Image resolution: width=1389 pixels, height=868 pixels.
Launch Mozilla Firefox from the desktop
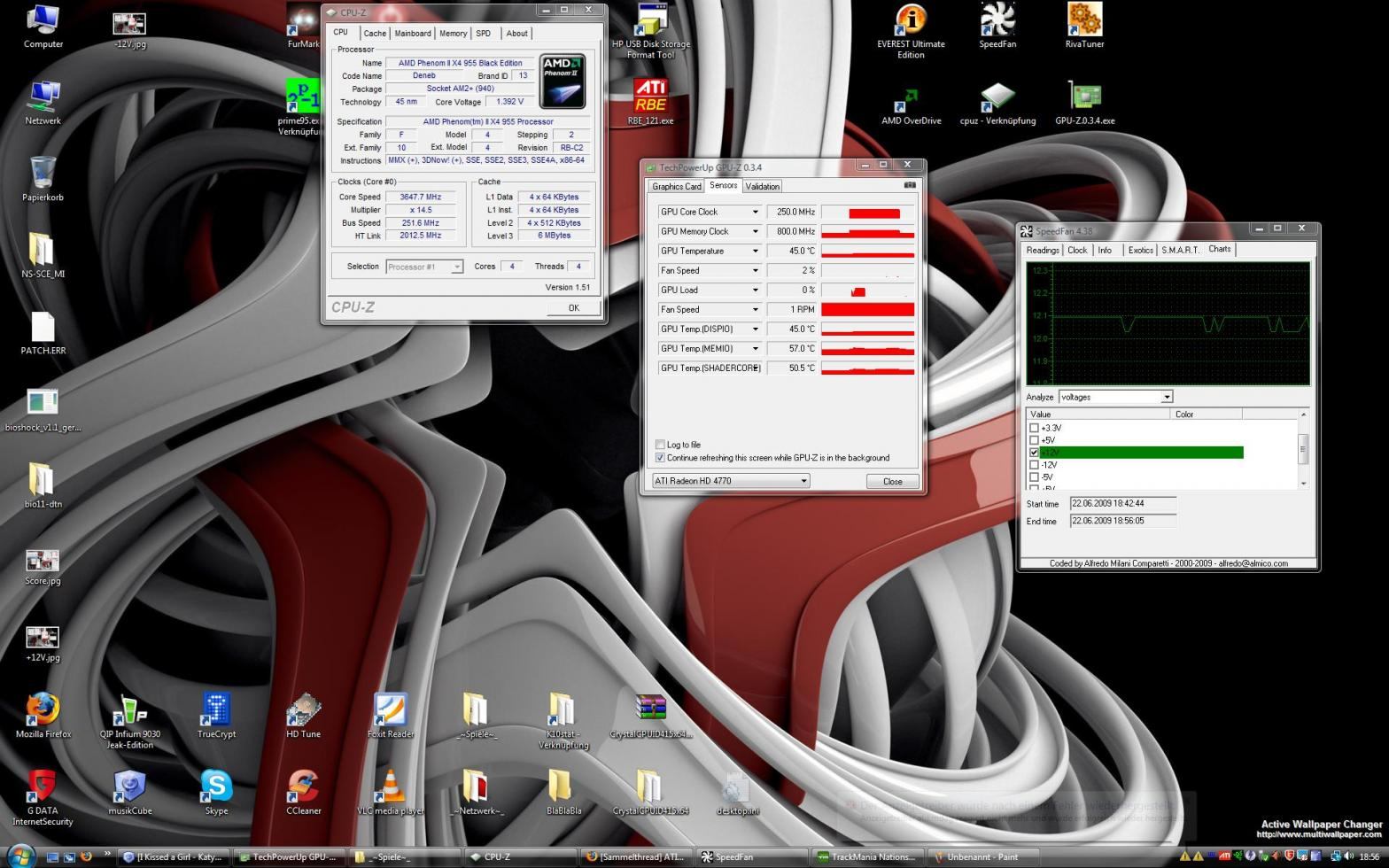tap(43, 716)
